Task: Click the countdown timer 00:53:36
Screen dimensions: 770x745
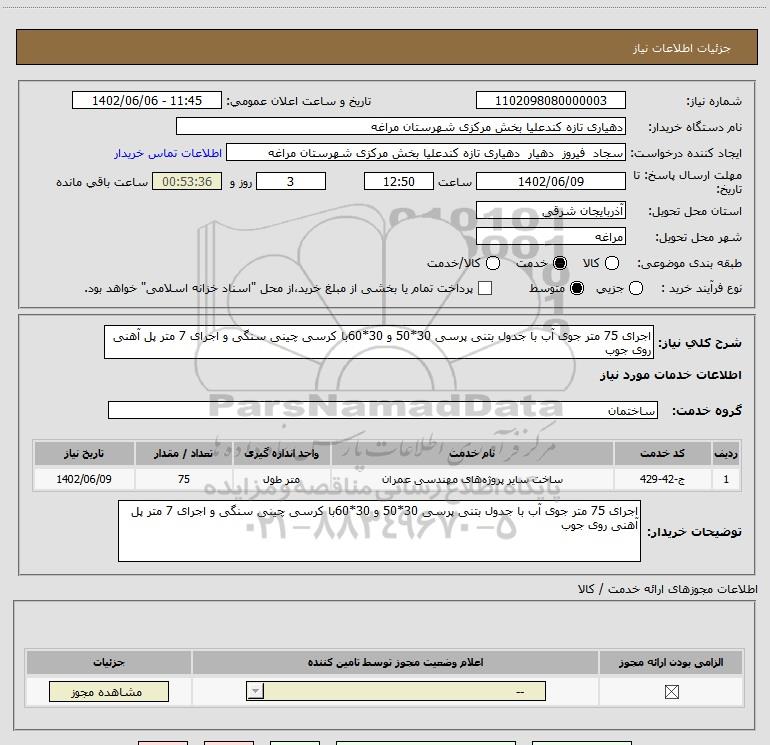Action: click(x=187, y=181)
